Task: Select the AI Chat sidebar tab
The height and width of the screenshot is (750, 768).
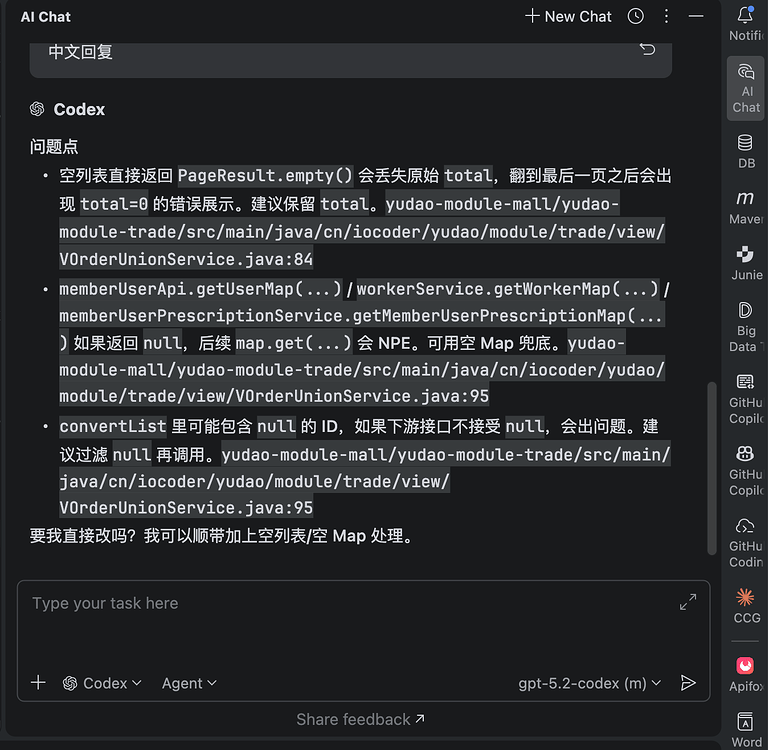Action: click(745, 89)
